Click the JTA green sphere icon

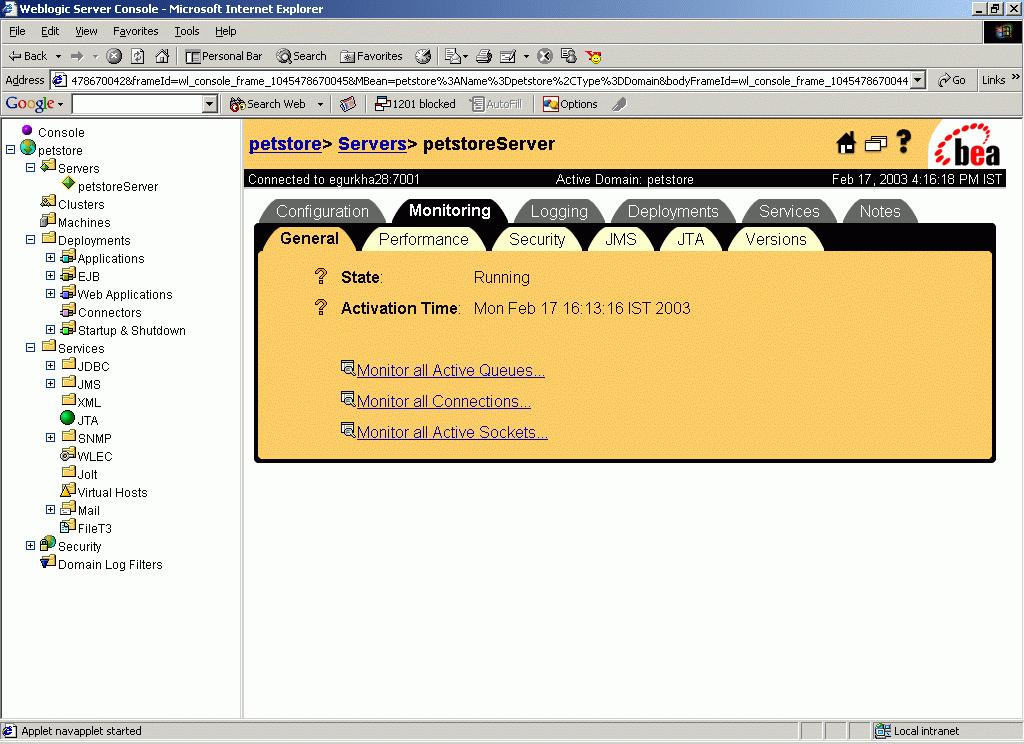(x=67, y=417)
